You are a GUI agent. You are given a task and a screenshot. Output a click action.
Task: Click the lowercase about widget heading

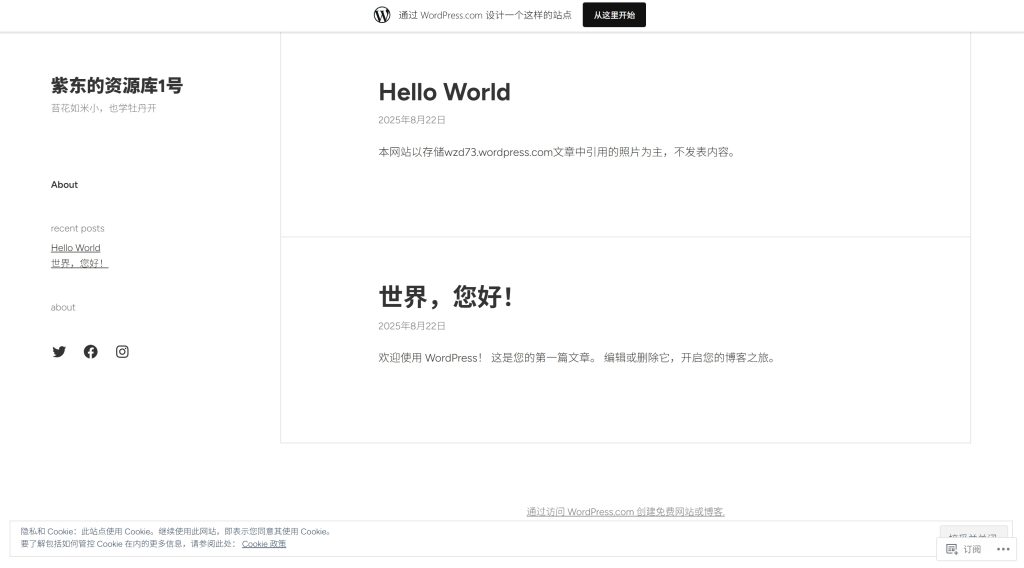pos(63,308)
